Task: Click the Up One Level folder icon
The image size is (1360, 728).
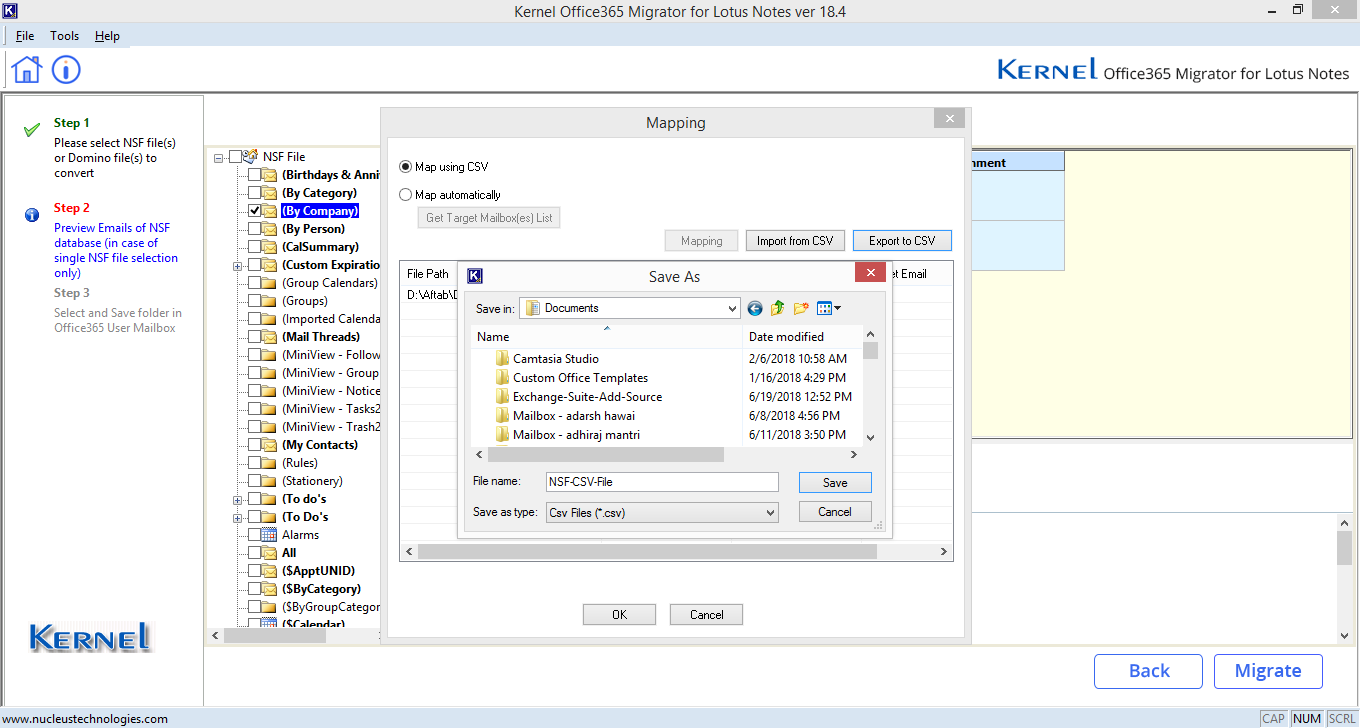Action: [x=778, y=308]
